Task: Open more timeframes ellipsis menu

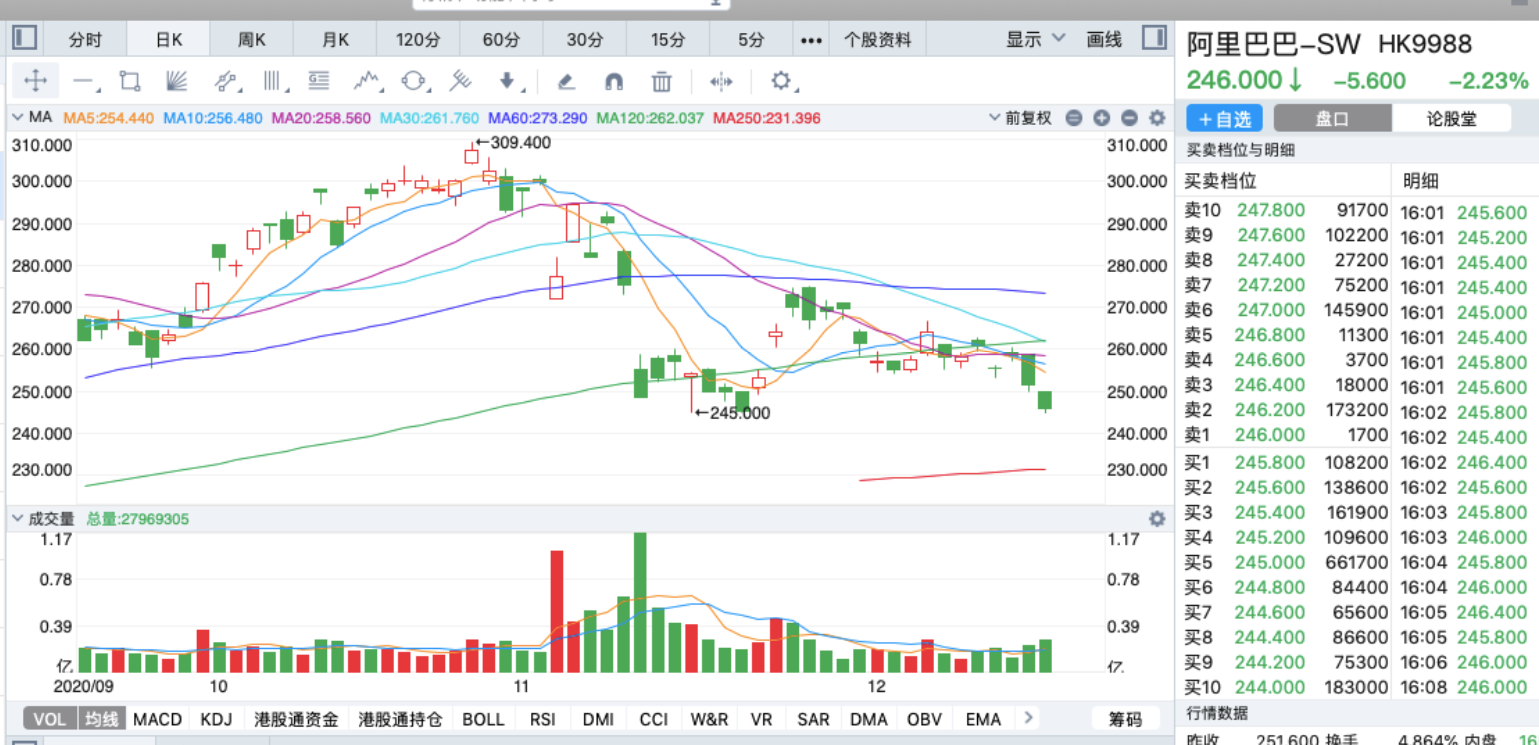Action: 811,40
